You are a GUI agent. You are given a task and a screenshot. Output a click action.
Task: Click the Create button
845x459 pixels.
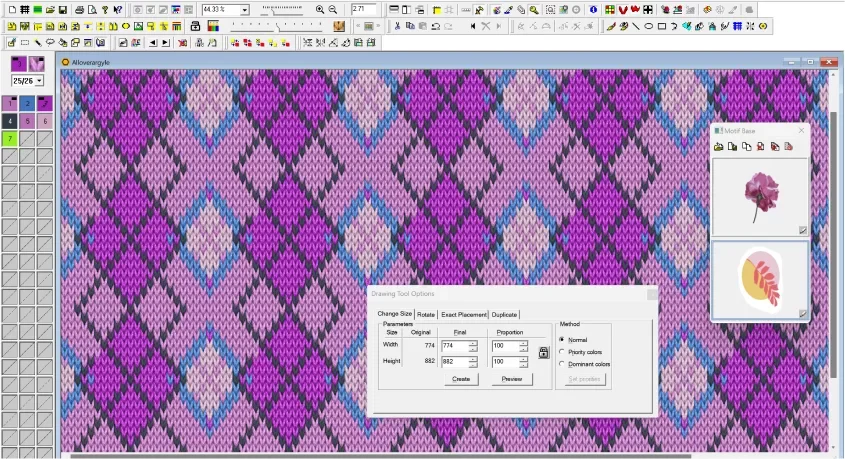[461, 379]
